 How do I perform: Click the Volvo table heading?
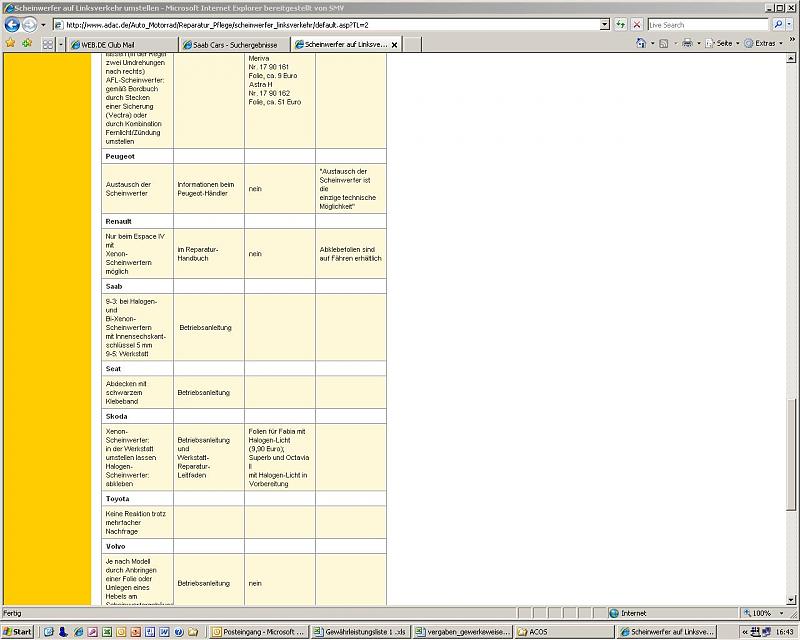click(x=115, y=546)
